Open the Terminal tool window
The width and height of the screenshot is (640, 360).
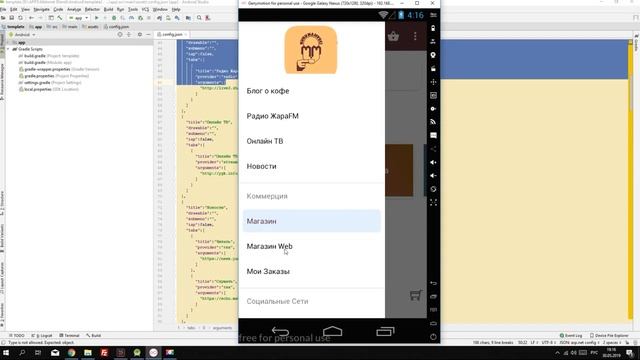point(69,336)
